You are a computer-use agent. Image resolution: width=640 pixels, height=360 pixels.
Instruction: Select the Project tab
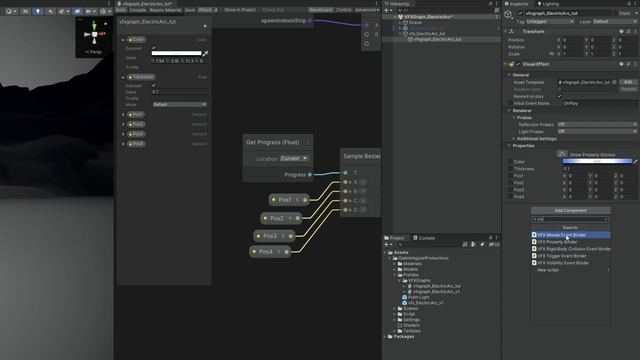394,238
